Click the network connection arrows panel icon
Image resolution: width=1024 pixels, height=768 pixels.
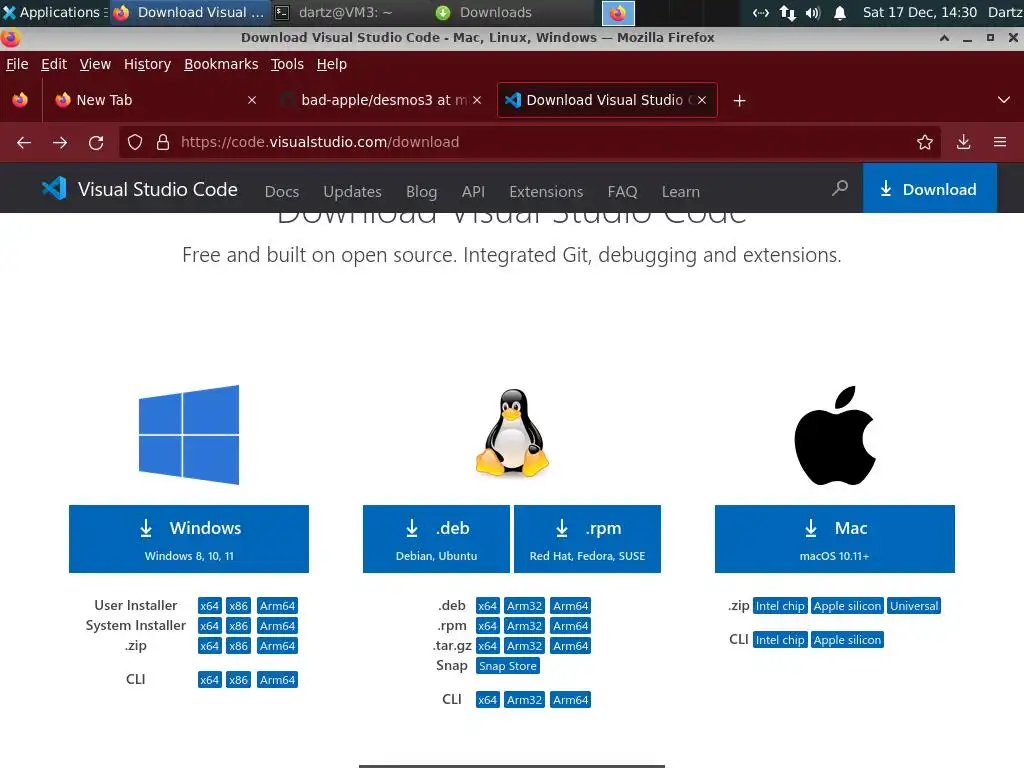coord(788,12)
